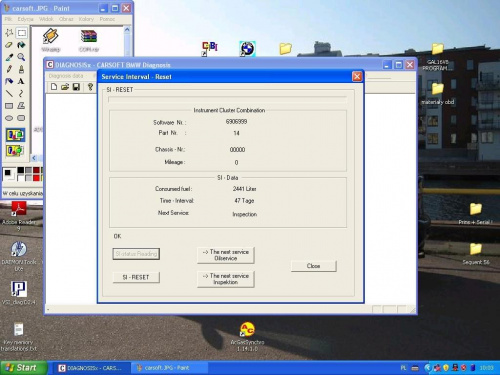Choose the Fill With Color bucket tool

click(x=21, y=45)
